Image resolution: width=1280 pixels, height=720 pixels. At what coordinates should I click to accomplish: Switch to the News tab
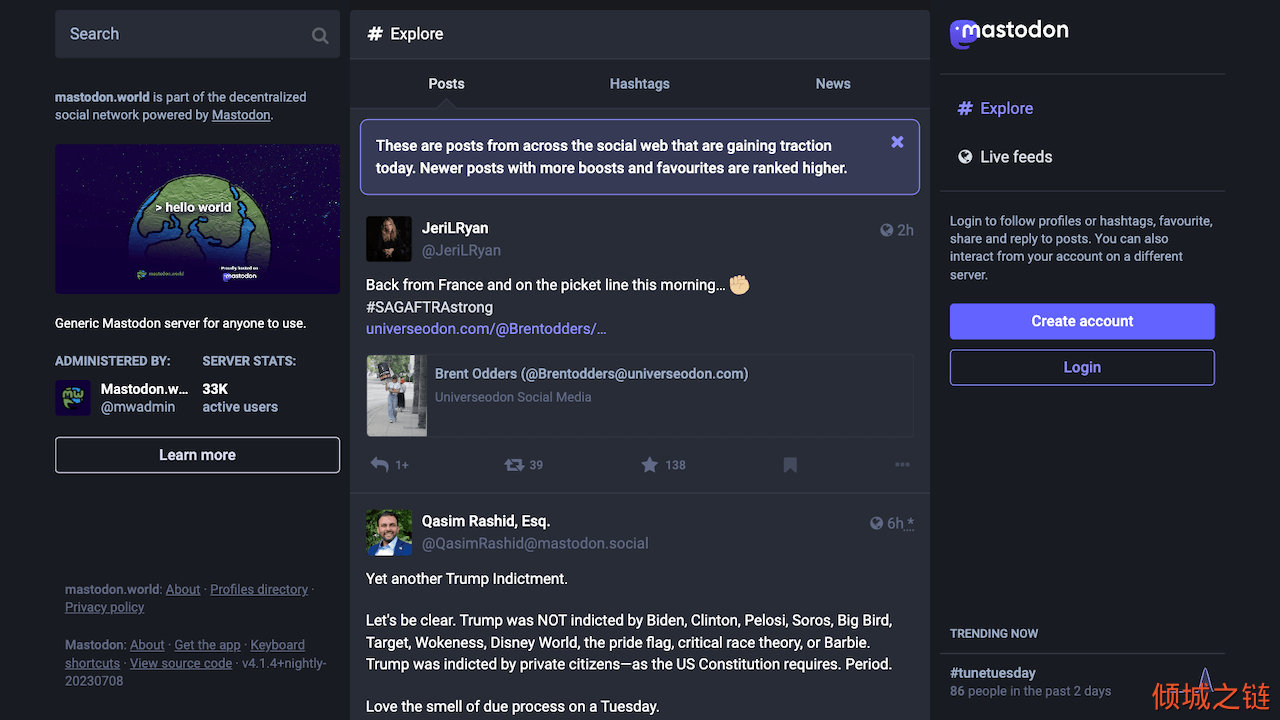(x=833, y=84)
